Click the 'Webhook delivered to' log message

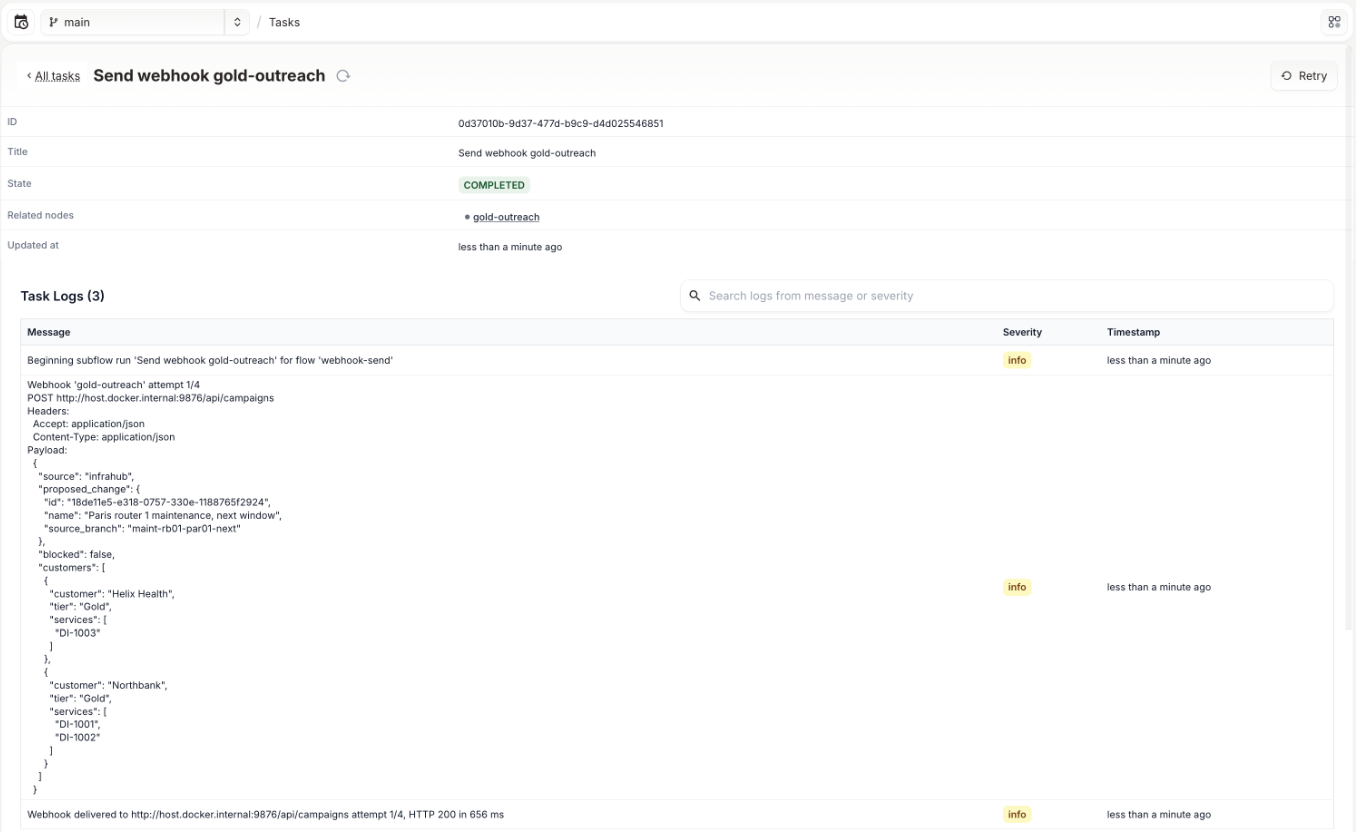click(265, 815)
